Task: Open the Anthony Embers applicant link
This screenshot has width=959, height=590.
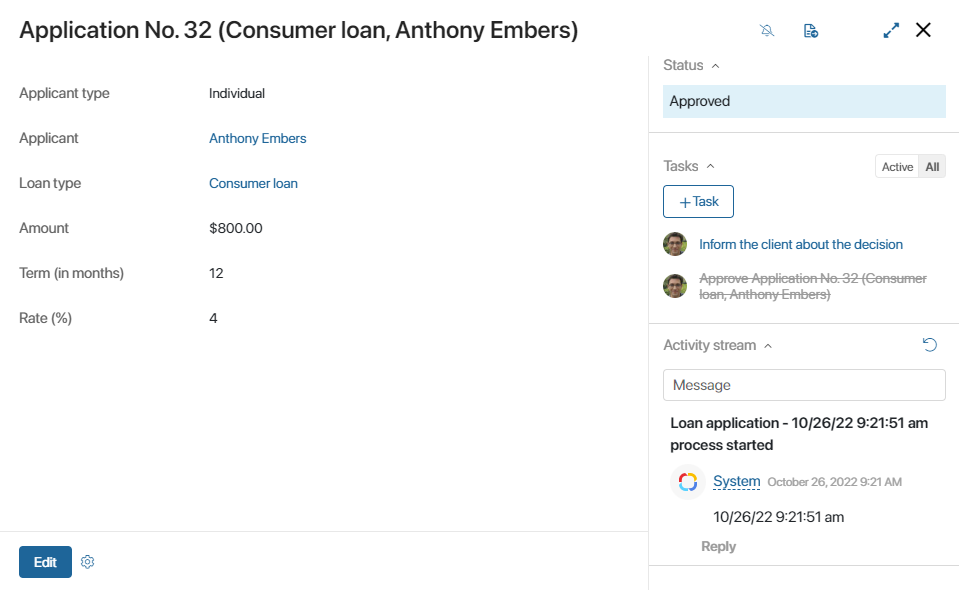Action: [x=257, y=138]
